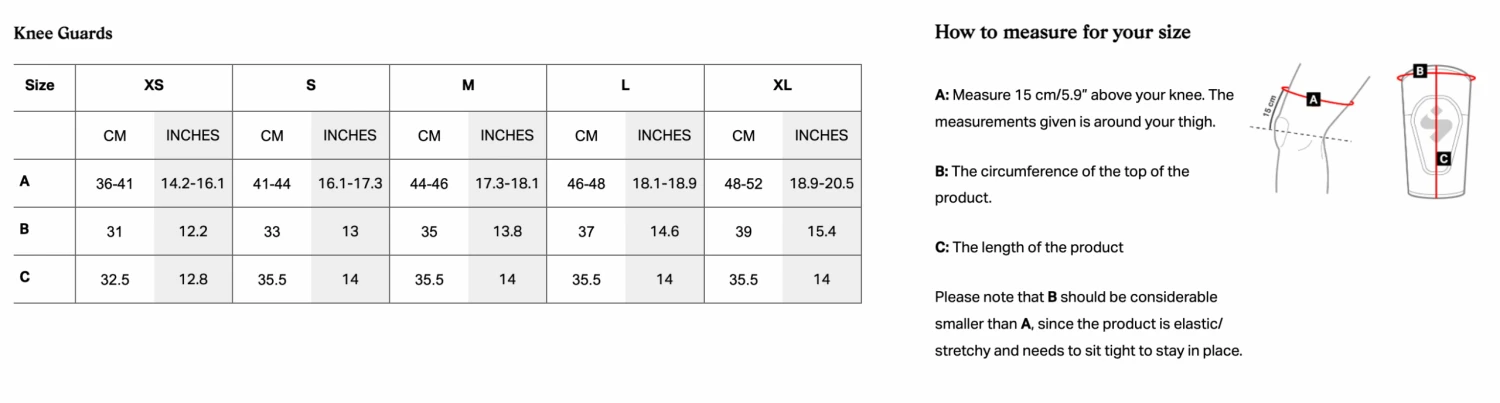This screenshot has width=1500, height=403.
Task: Click the B marker atop the product diagram
Action: pos(1419,71)
